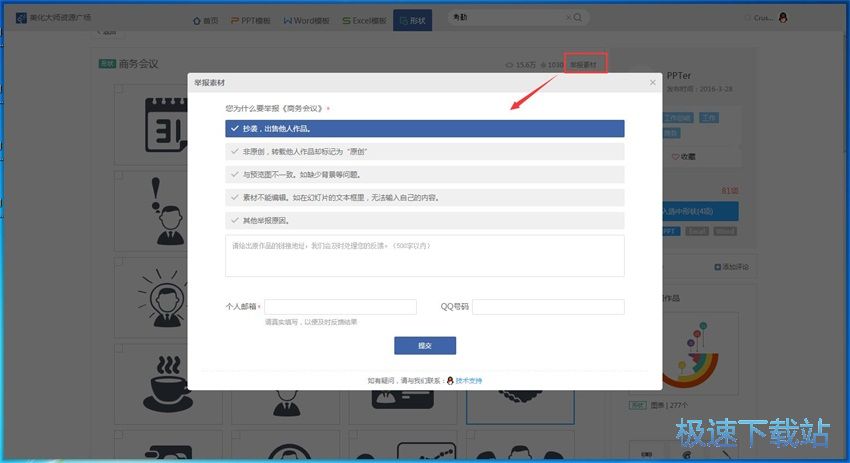Select reason 与预览图不一致

[x=424, y=175]
